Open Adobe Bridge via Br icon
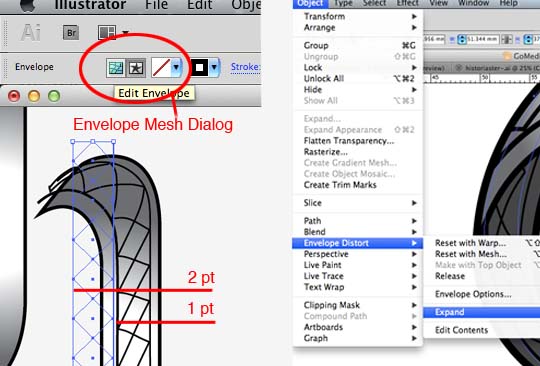 pos(71,33)
